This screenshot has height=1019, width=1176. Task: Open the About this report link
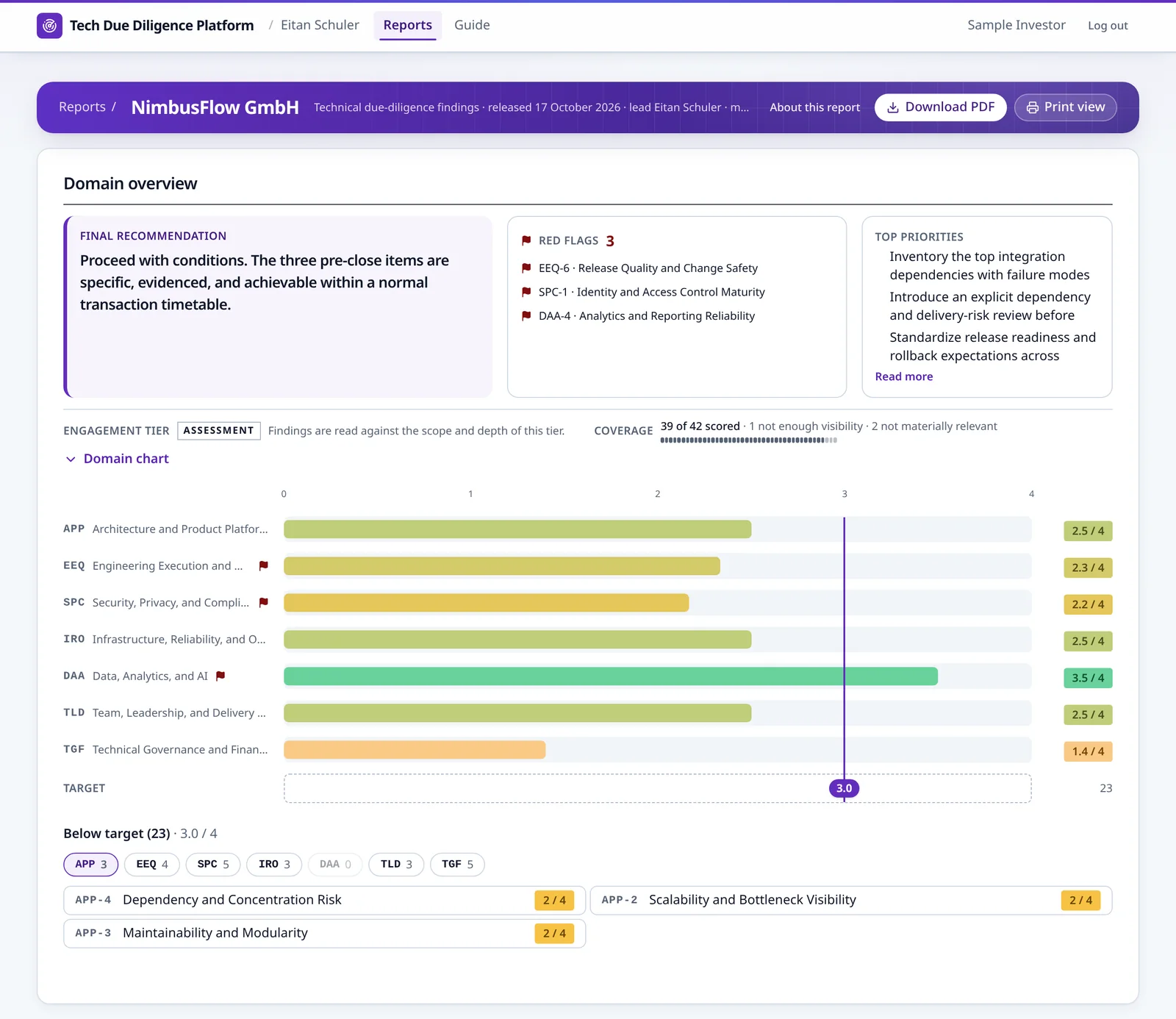tap(814, 107)
